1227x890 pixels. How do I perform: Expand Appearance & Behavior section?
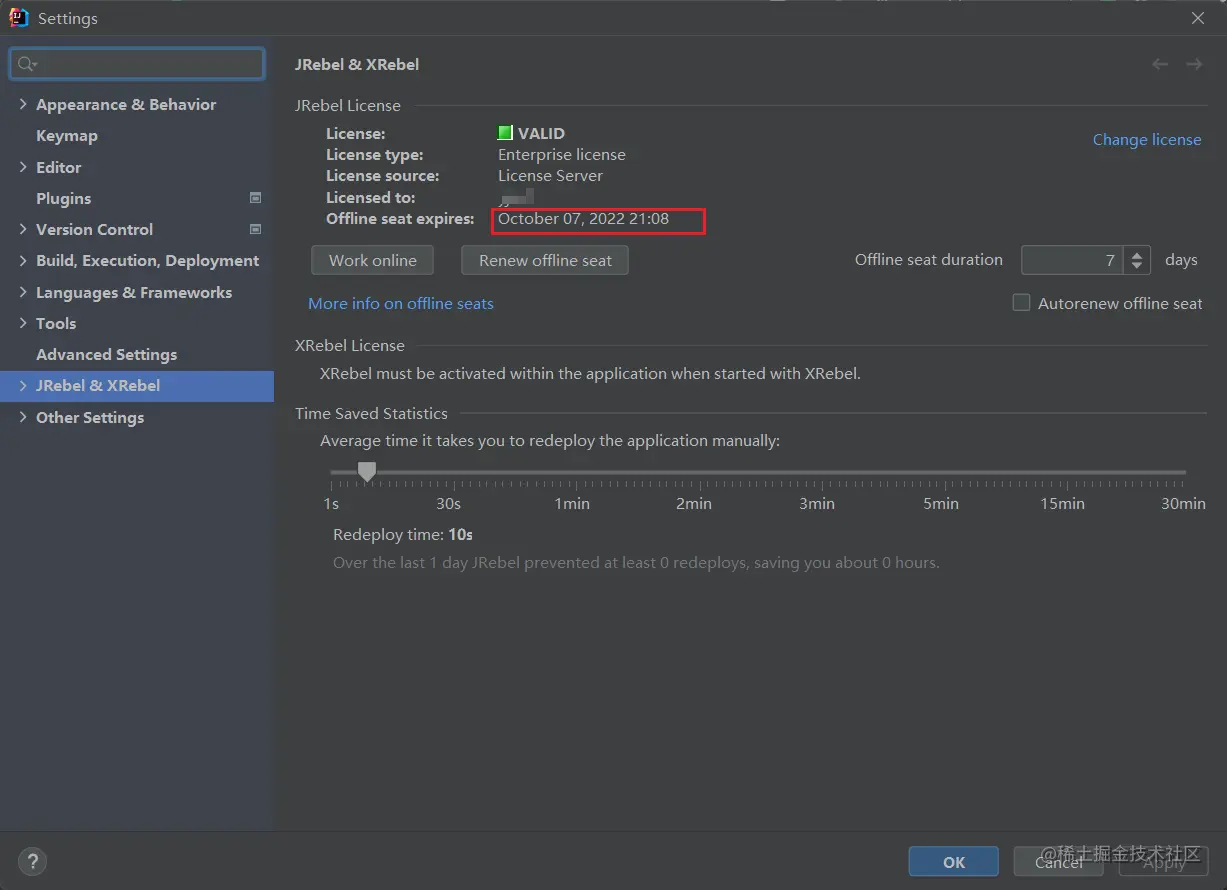(x=22, y=104)
